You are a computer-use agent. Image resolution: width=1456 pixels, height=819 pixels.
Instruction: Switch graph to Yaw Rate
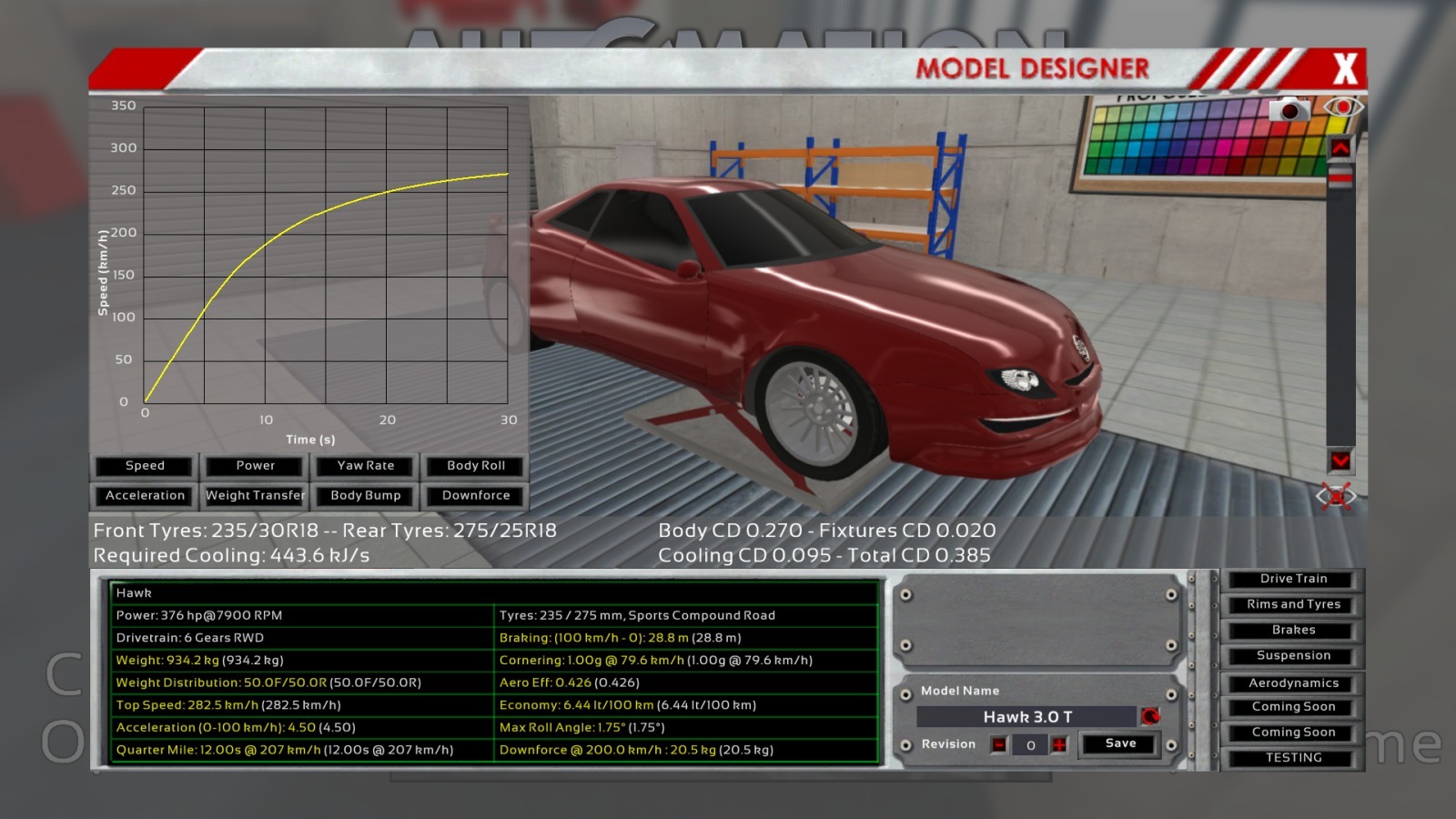(x=366, y=466)
